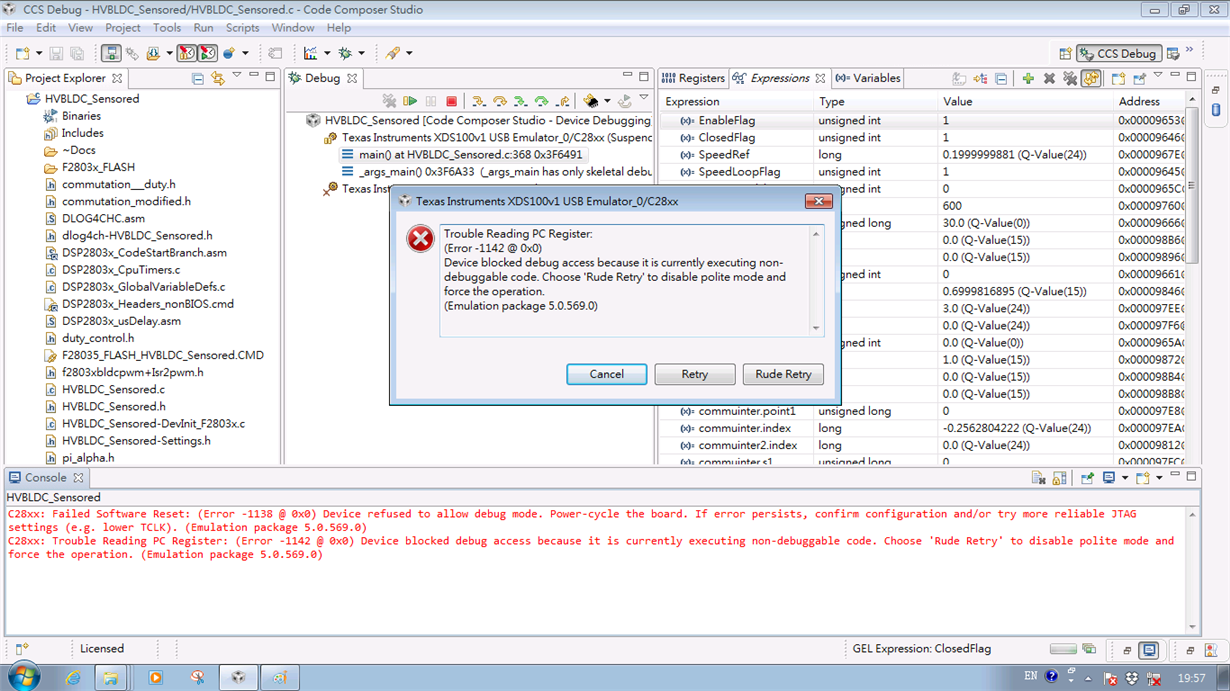Click Collapse All icon in Expressions toolbar

pos(1001,78)
